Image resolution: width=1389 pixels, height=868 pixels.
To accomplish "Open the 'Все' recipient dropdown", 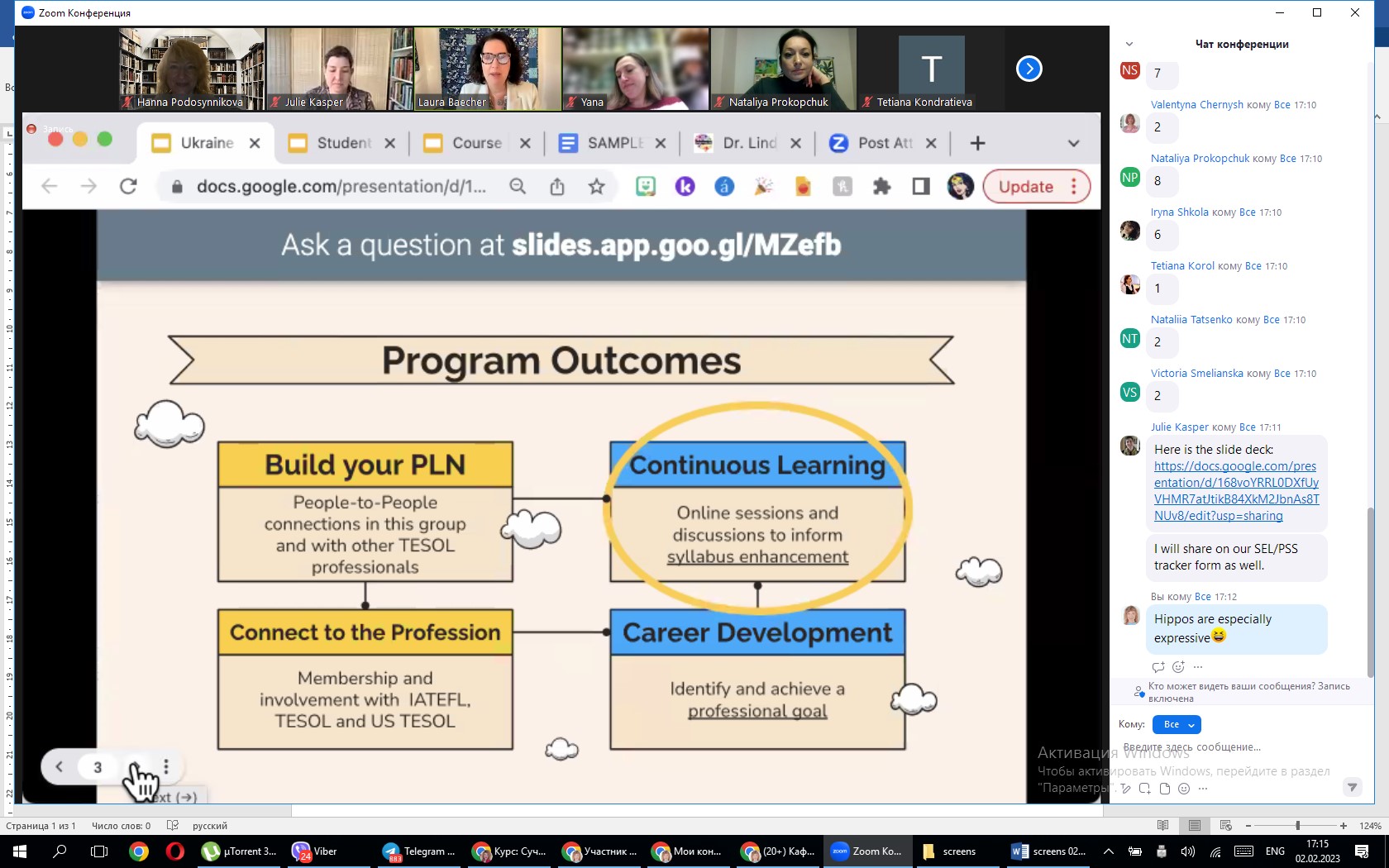I will (1177, 725).
